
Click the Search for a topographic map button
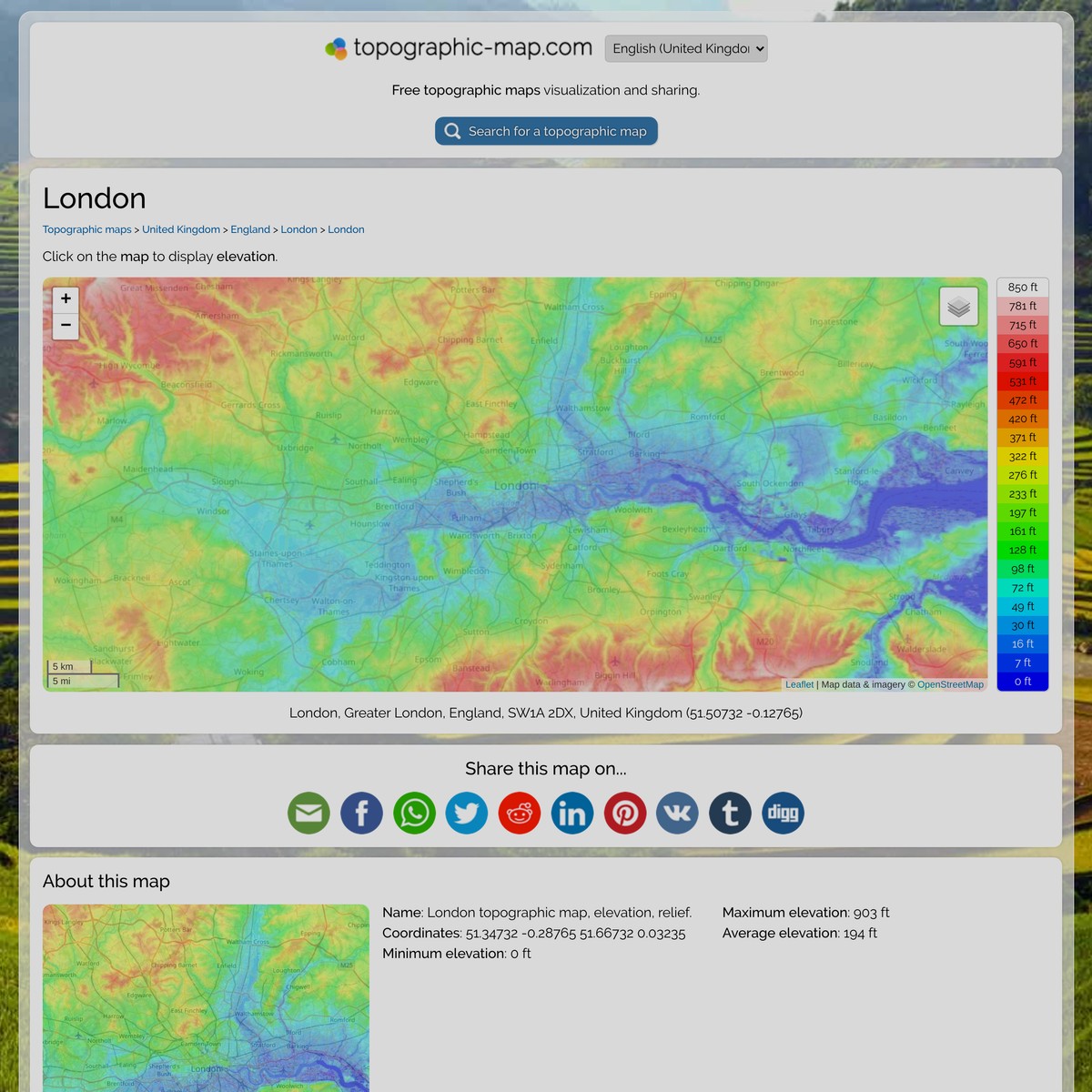pos(545,130)
